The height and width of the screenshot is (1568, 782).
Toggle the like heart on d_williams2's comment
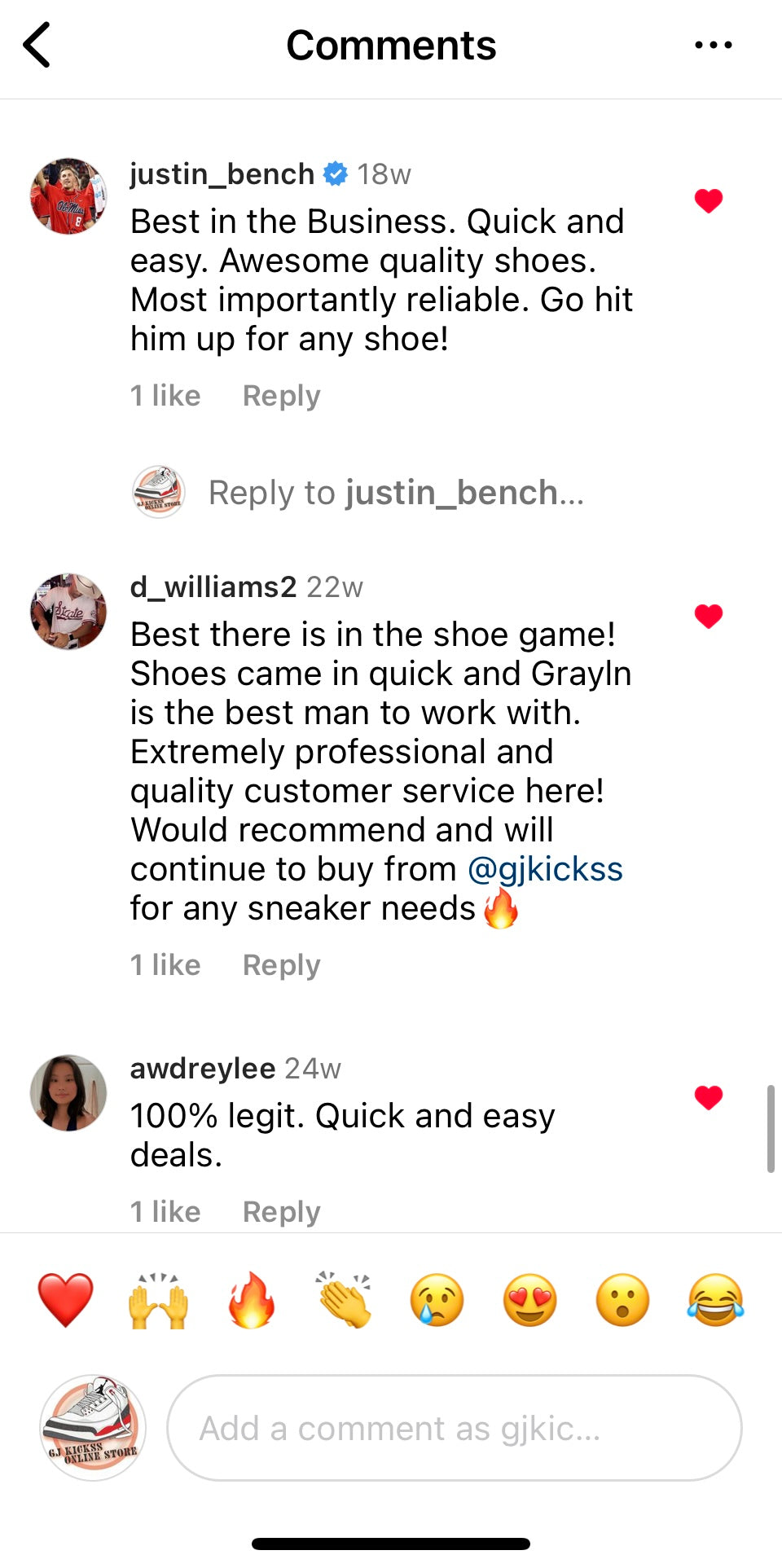coord(709,616)
